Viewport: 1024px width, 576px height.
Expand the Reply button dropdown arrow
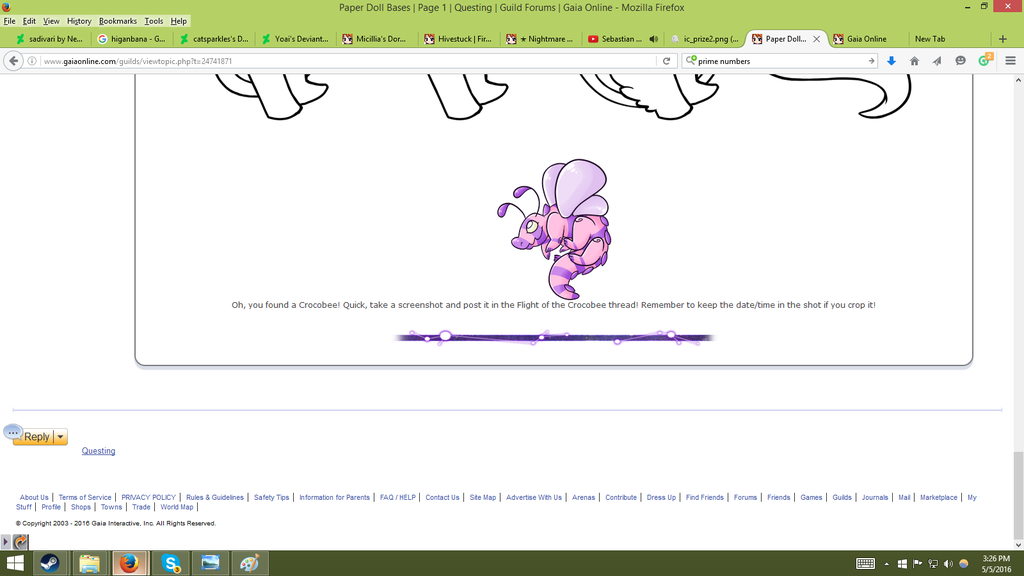[x=60, y=437]
